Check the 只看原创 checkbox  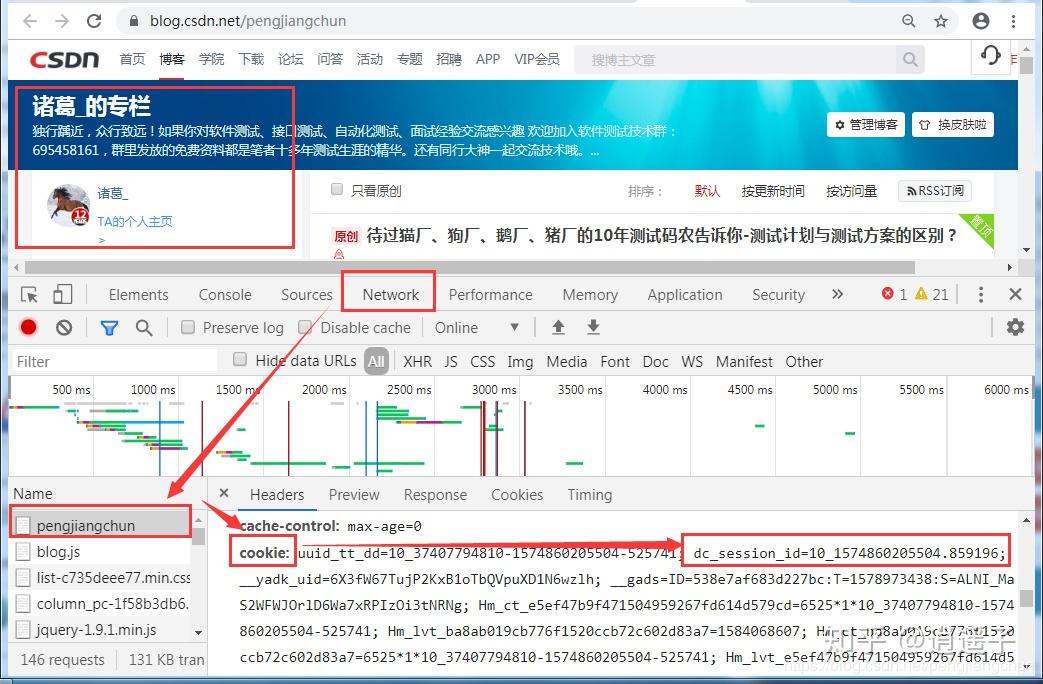point(337,190)
